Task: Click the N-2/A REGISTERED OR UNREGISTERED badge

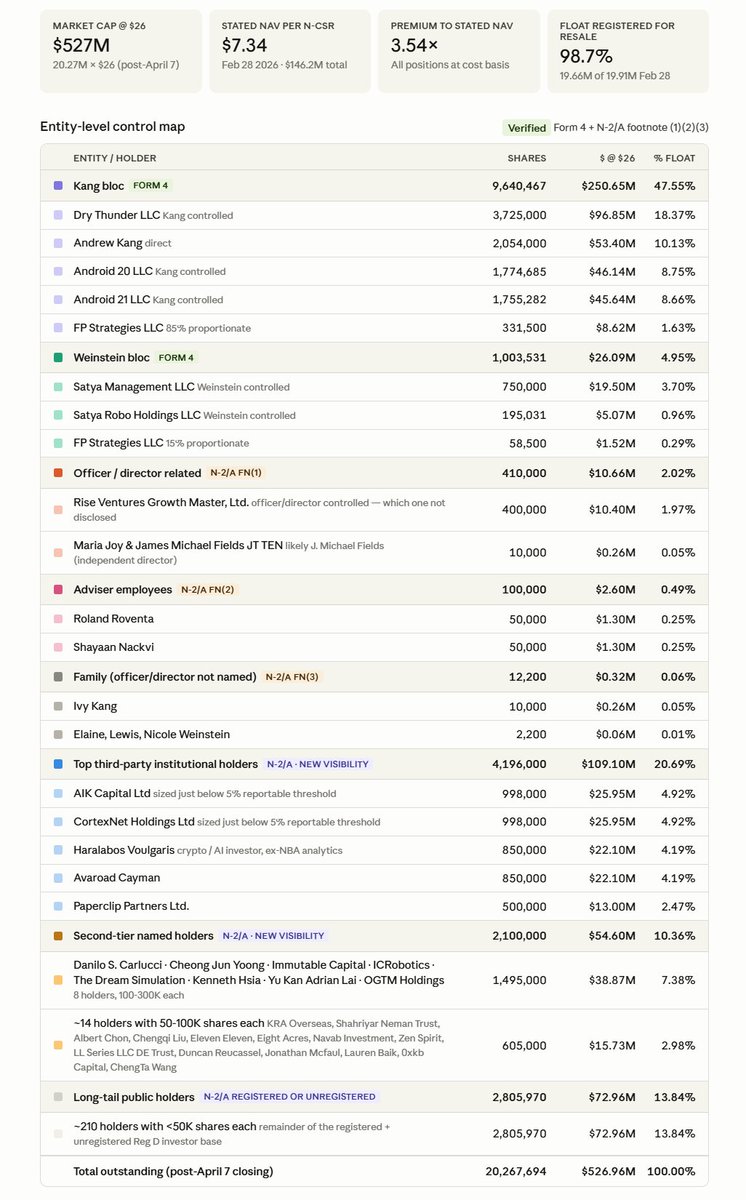Action: pyautogui.click(x=289, y=1096)
